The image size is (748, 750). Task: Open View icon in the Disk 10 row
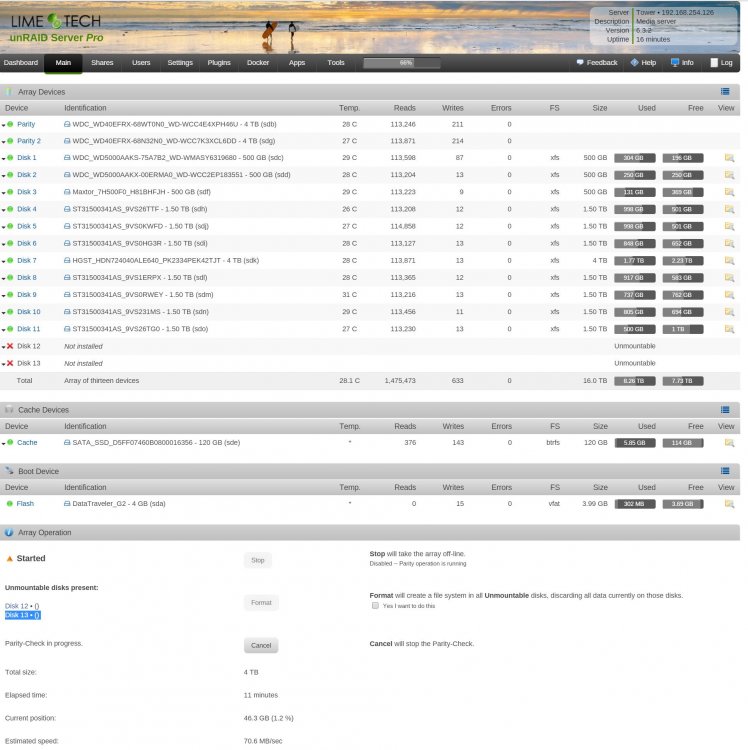[729, 312]
